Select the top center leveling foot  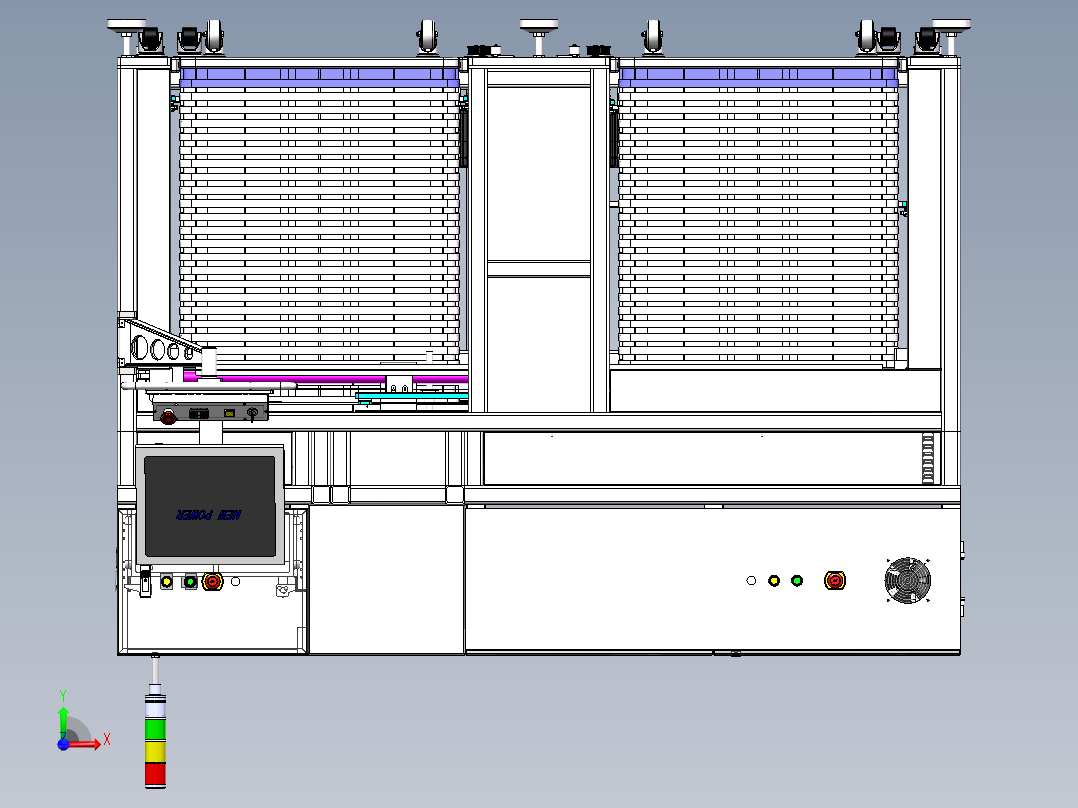[x=539, y=37]
